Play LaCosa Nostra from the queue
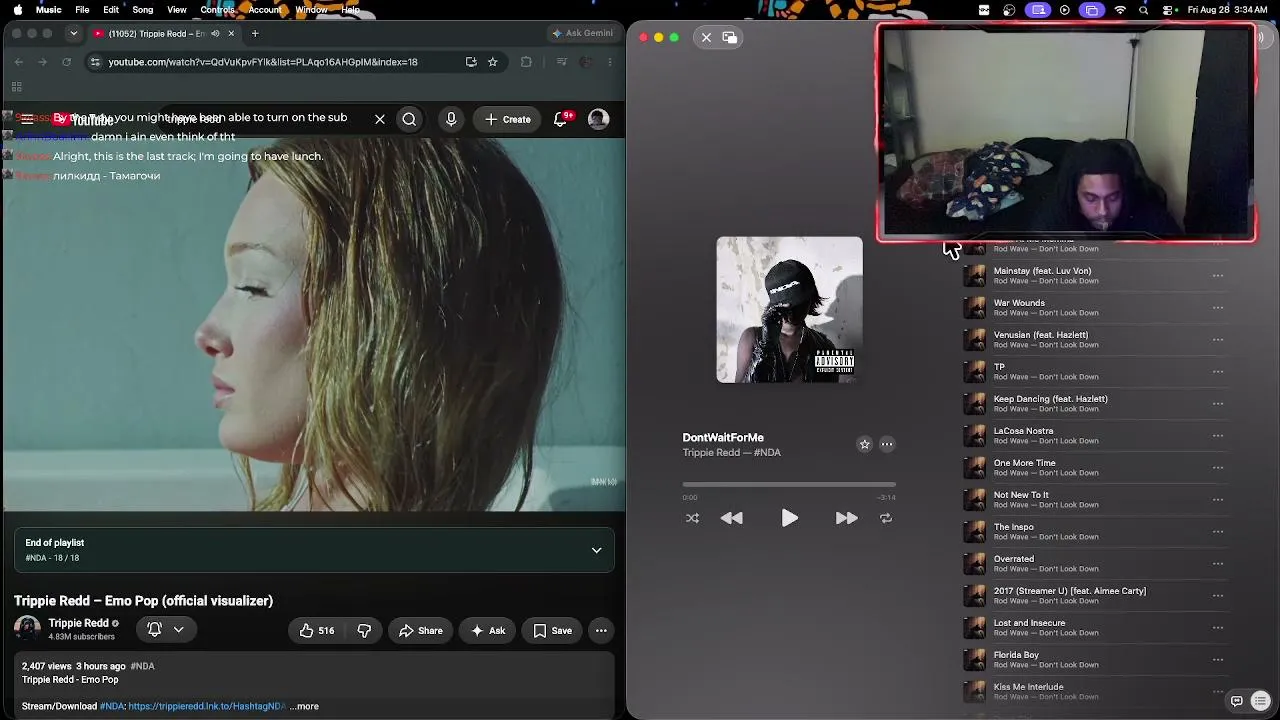1280x720 pixels. tap(1095, 436)
